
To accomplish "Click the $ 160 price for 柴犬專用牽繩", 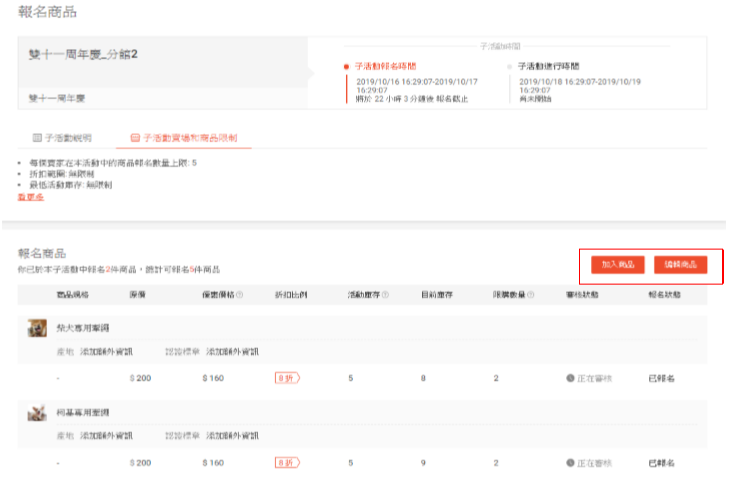I will point(213,378).
